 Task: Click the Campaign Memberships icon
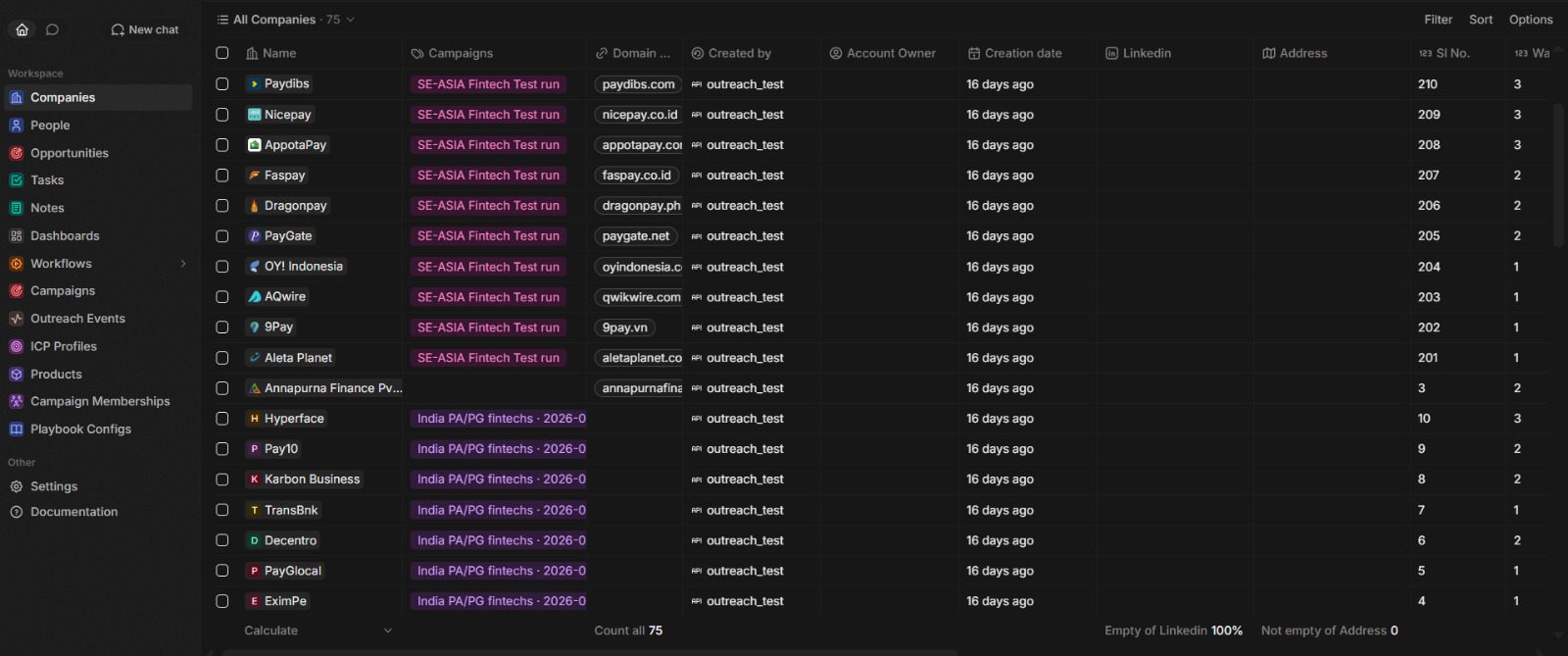pos(16,401)
